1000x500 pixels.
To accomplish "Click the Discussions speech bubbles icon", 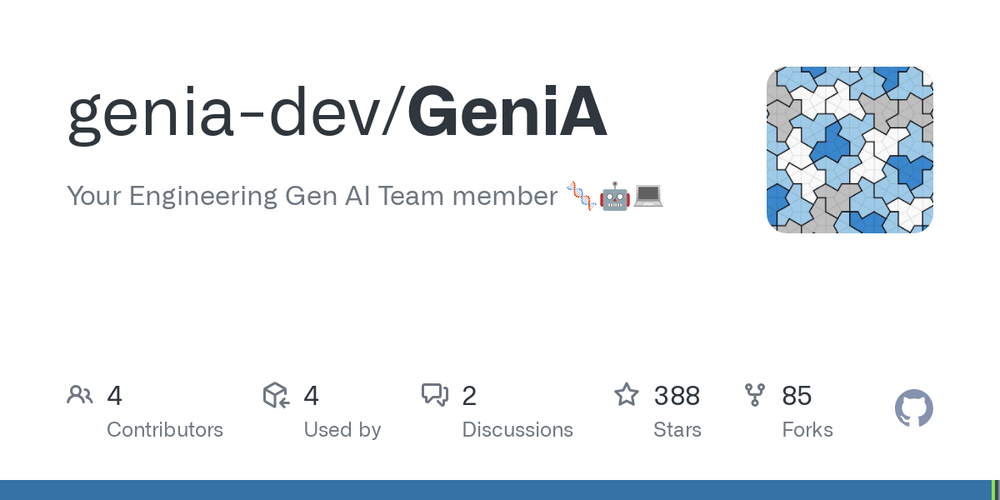I will point(435,395).
